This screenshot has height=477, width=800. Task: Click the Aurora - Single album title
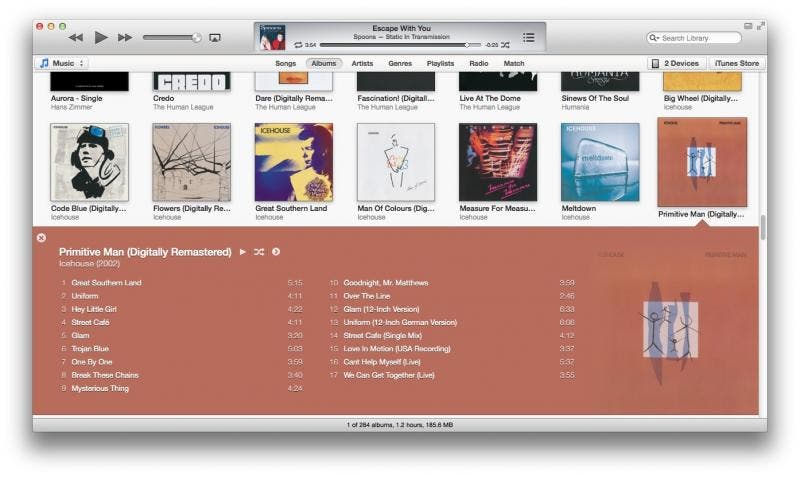click(x=77, y=98)
